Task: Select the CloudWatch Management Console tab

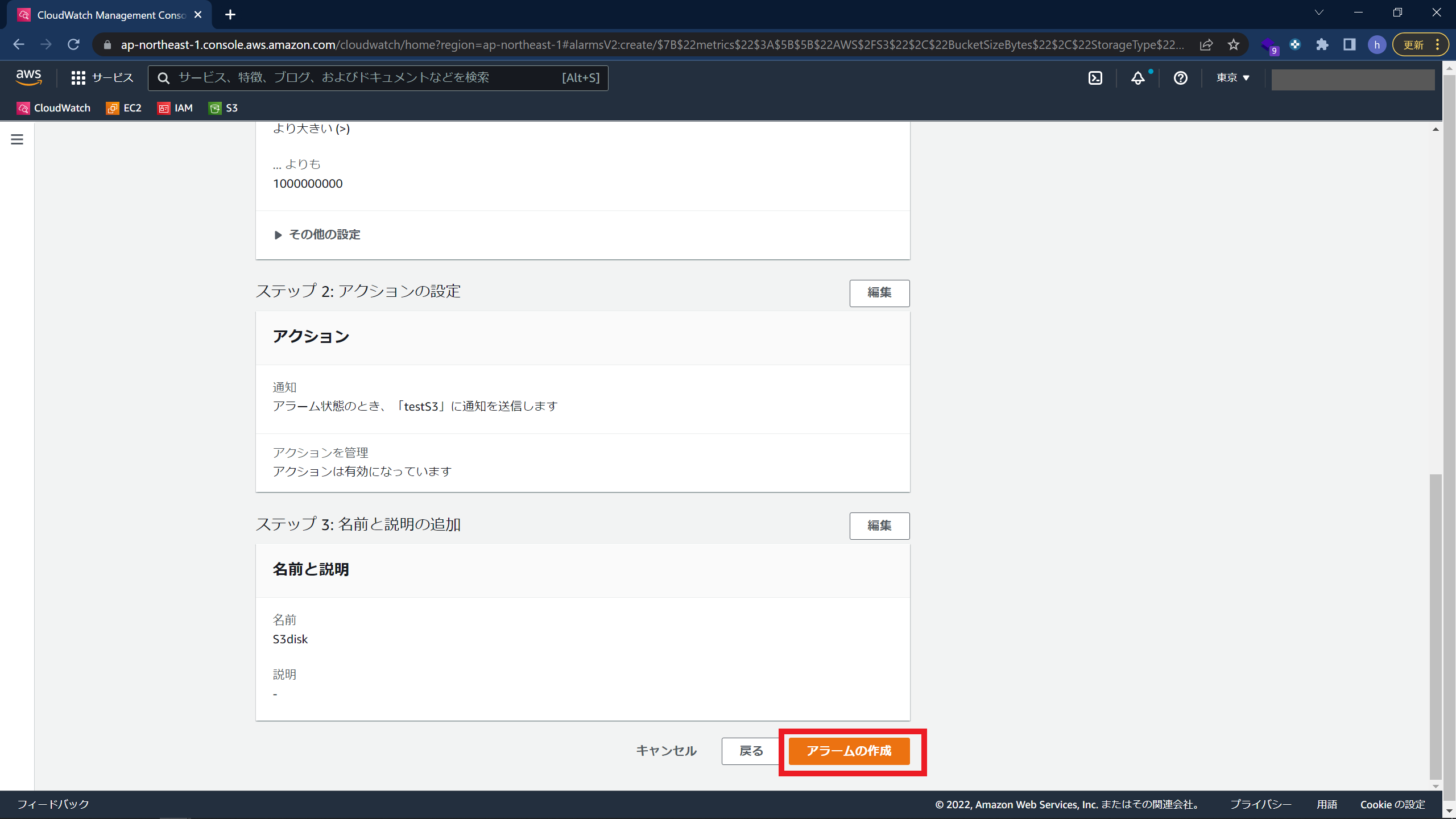Action: coord(110,15)
